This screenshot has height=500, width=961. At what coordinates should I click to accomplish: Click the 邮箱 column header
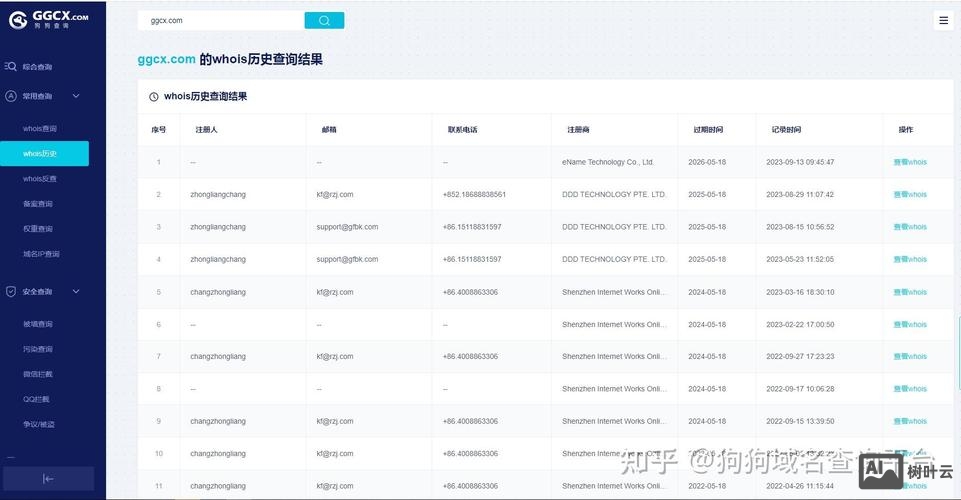pyautogui.click(x=329, y=130)
